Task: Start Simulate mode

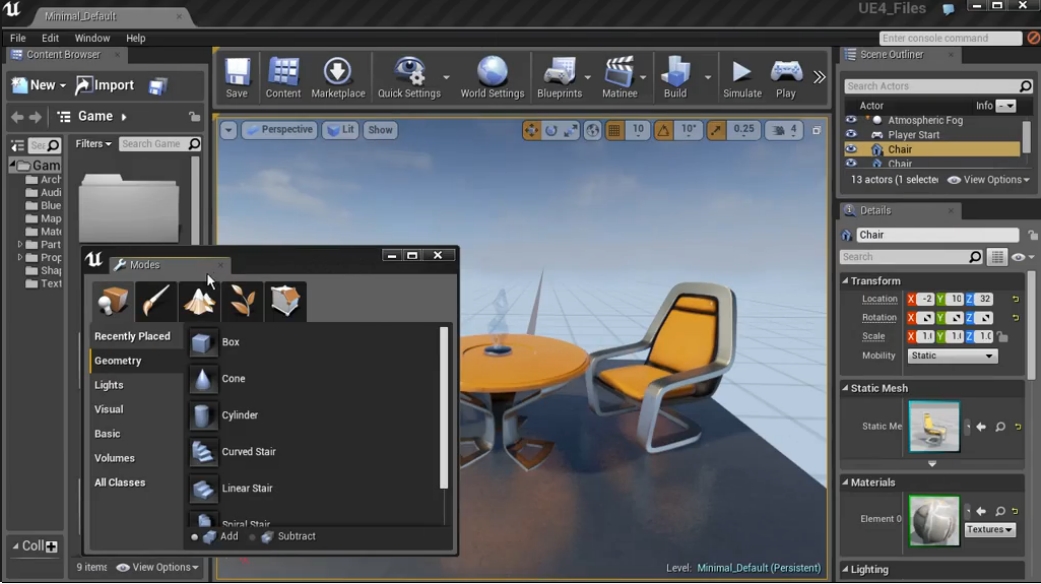Action: (x=742, y=77)
